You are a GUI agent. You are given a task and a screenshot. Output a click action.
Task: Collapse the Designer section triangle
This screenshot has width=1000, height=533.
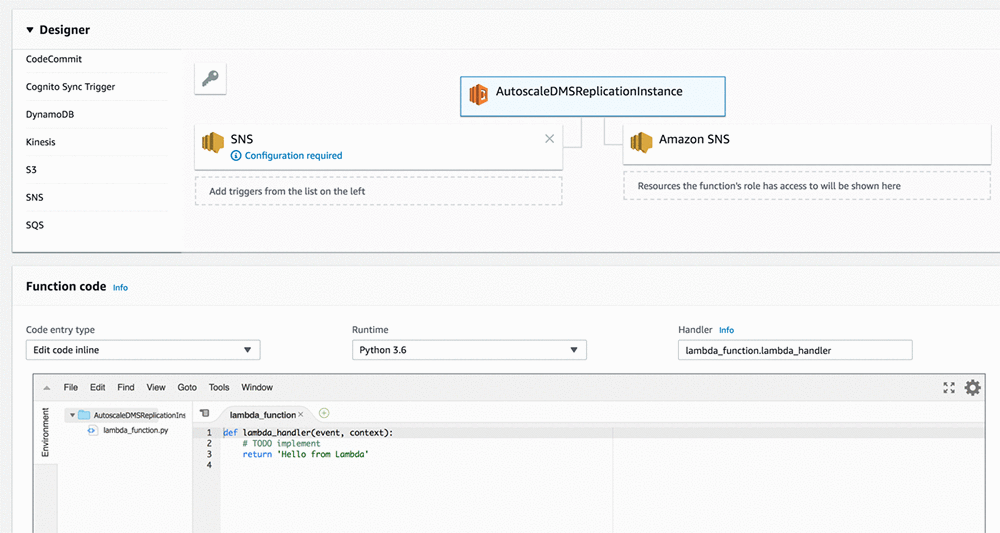[29, 30]
